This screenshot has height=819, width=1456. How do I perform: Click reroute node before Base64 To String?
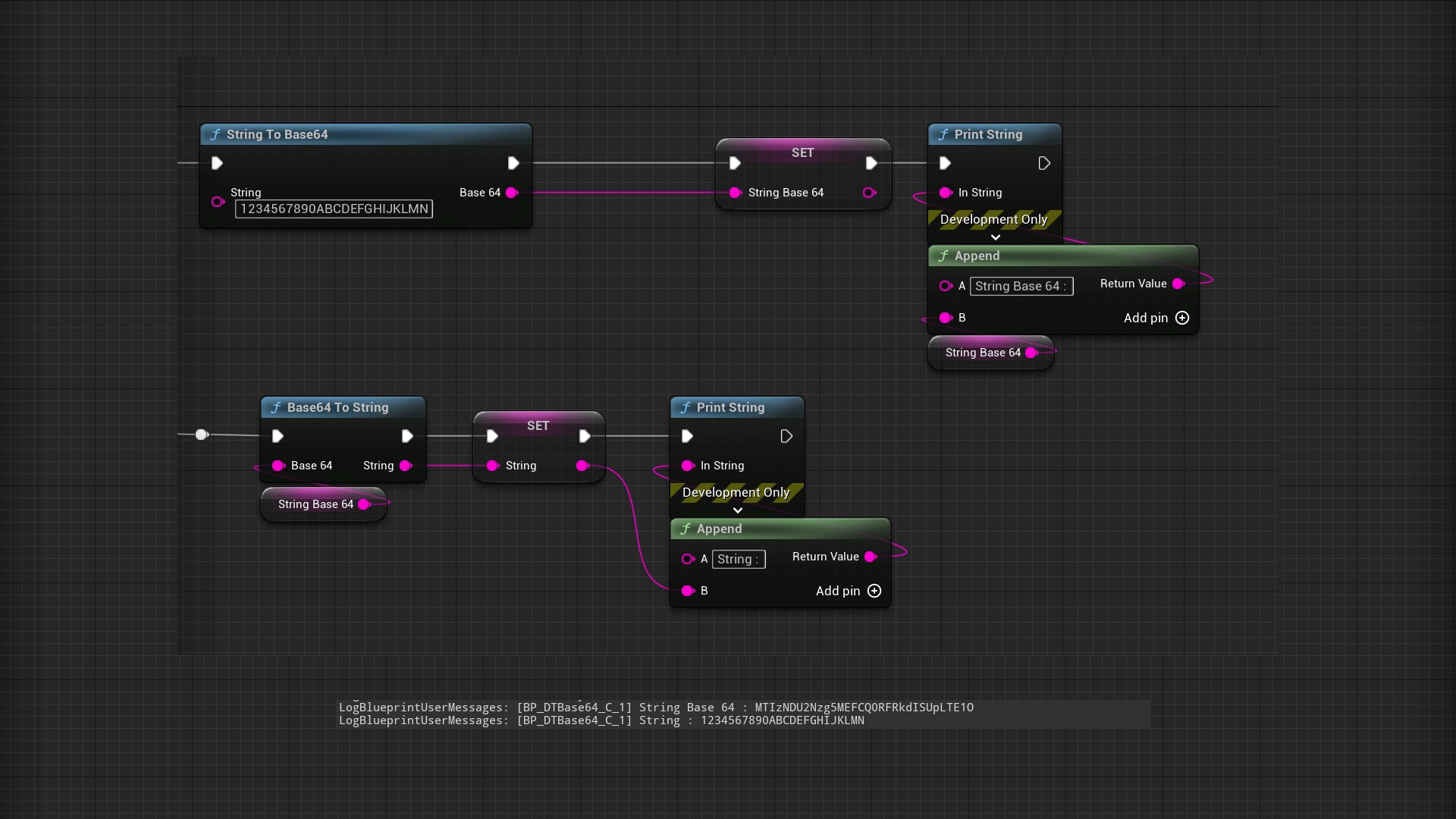(201, 435)
